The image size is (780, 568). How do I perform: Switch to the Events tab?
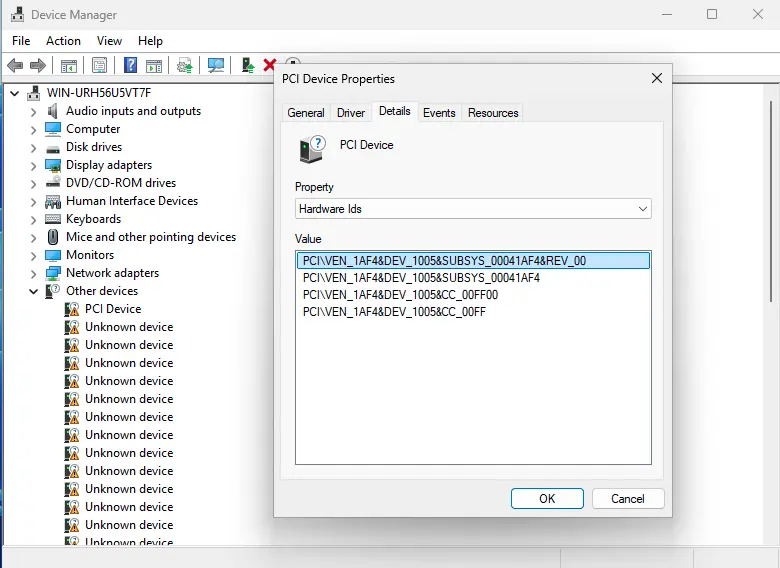pos(439,113)
